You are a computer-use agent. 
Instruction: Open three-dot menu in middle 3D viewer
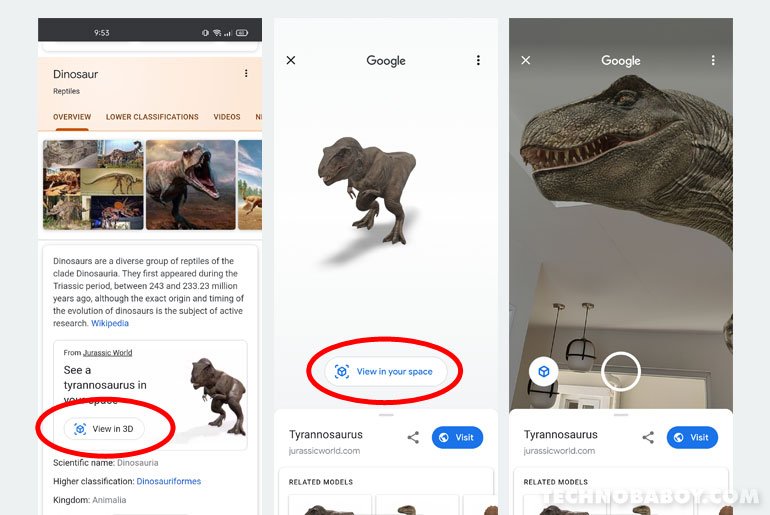[x=478, y=60]
